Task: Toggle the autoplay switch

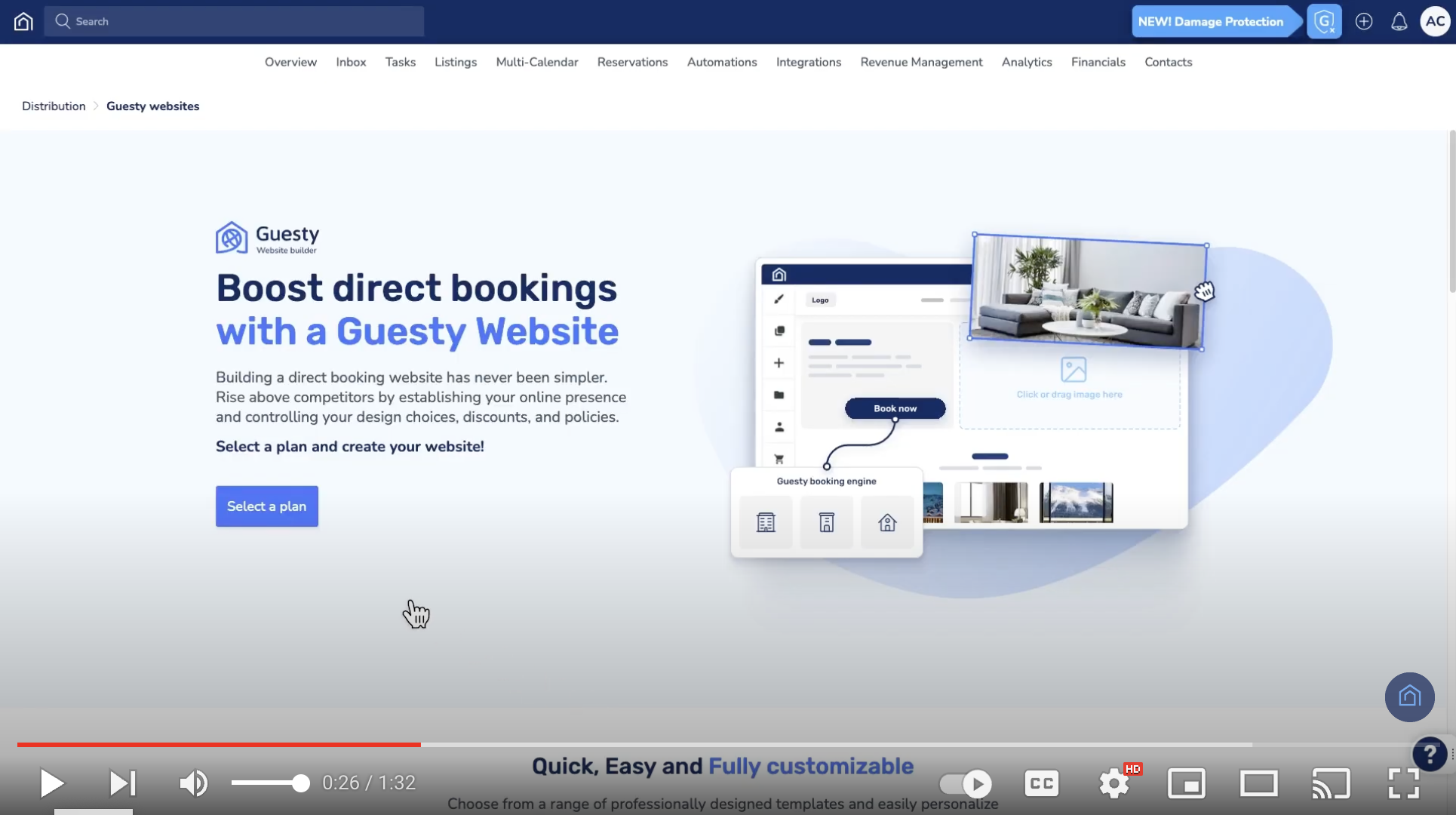Action: [x=966, y=783]
